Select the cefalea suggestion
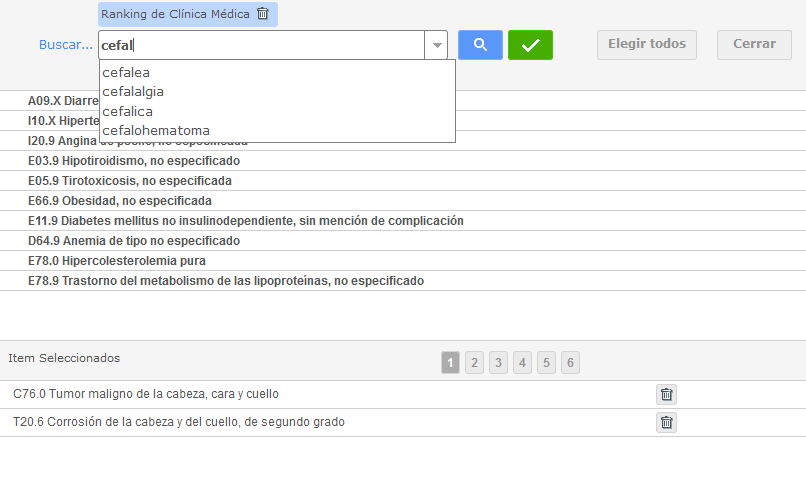The width and height of the screenshot is (806, 484). tap(126, 72)
